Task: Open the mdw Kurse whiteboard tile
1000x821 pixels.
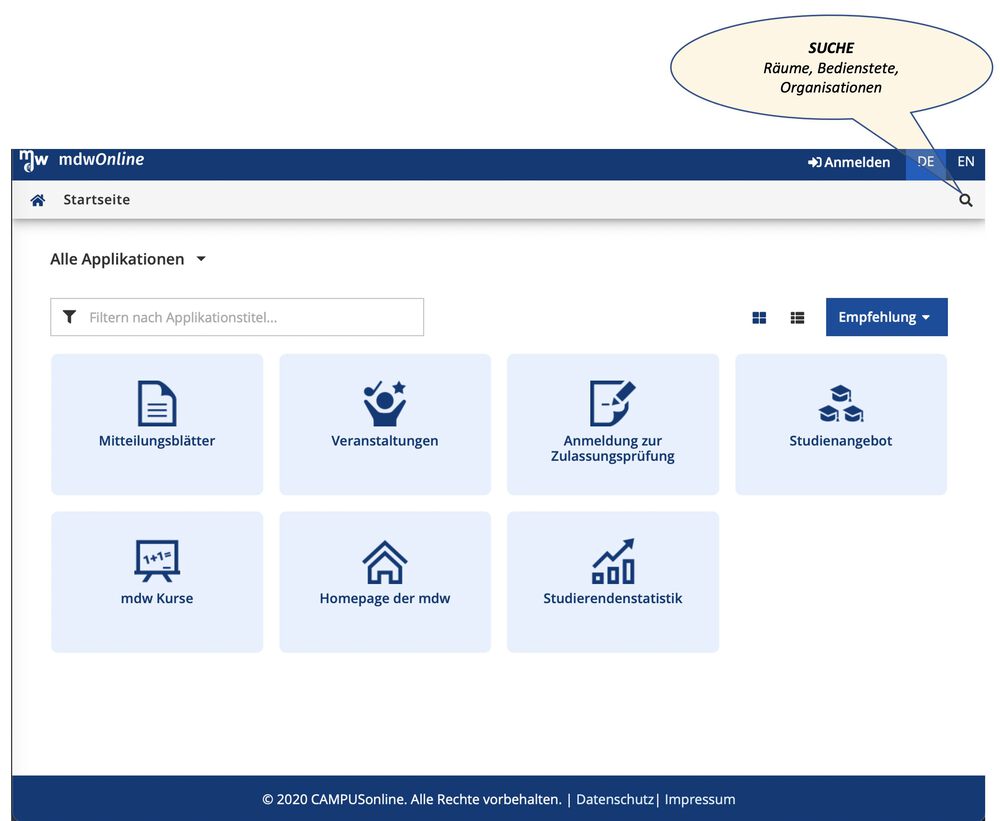Action: (x=157, y=582)
